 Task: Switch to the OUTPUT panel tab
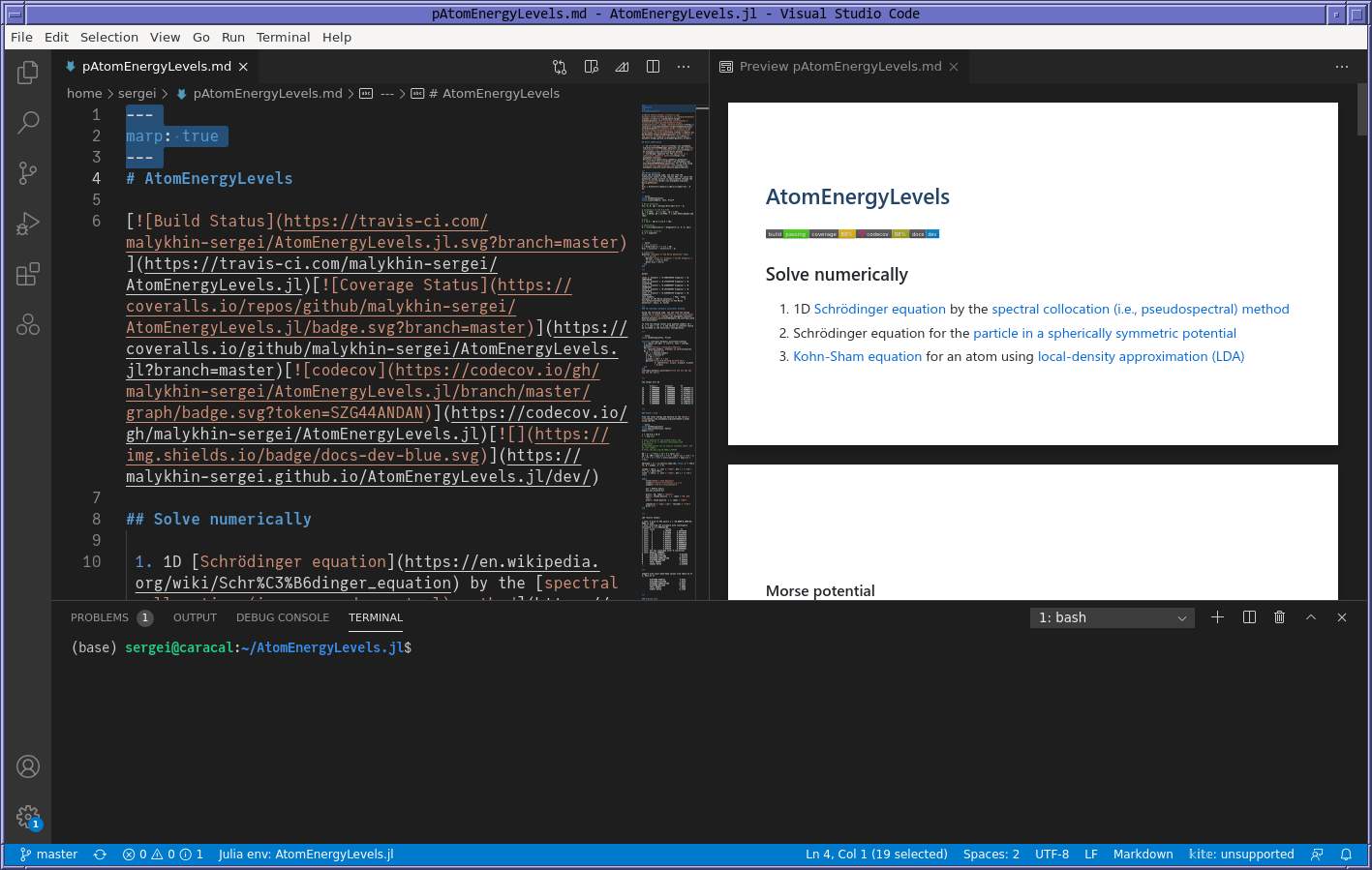coord(195,617)
